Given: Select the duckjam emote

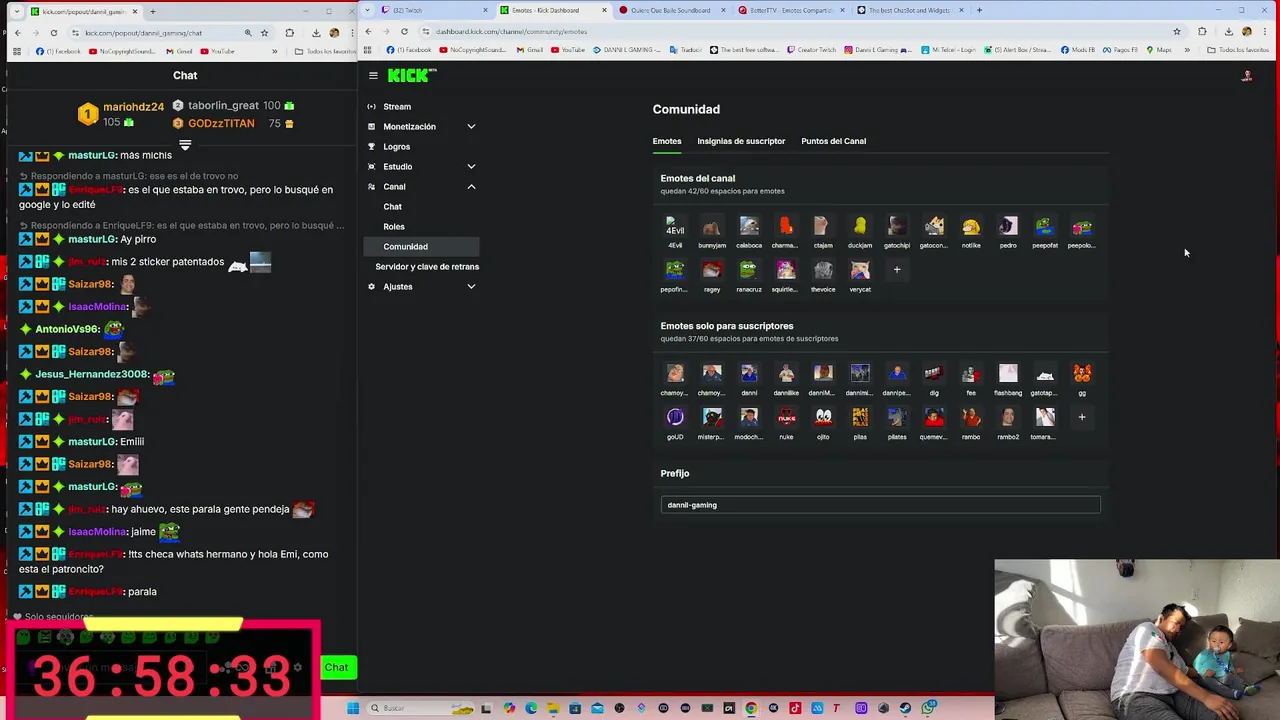Looking at the screenshot, I should click(x=860, y=231).
